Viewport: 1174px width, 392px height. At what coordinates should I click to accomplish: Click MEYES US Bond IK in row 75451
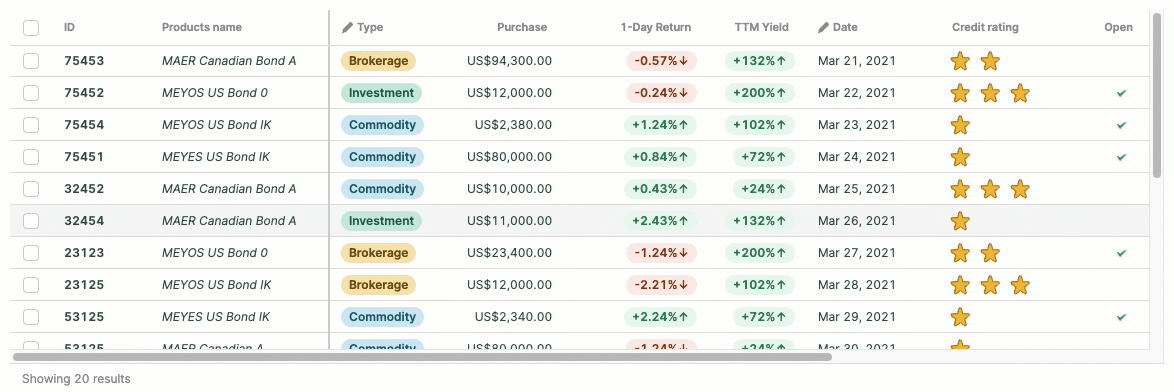point(216,157)
